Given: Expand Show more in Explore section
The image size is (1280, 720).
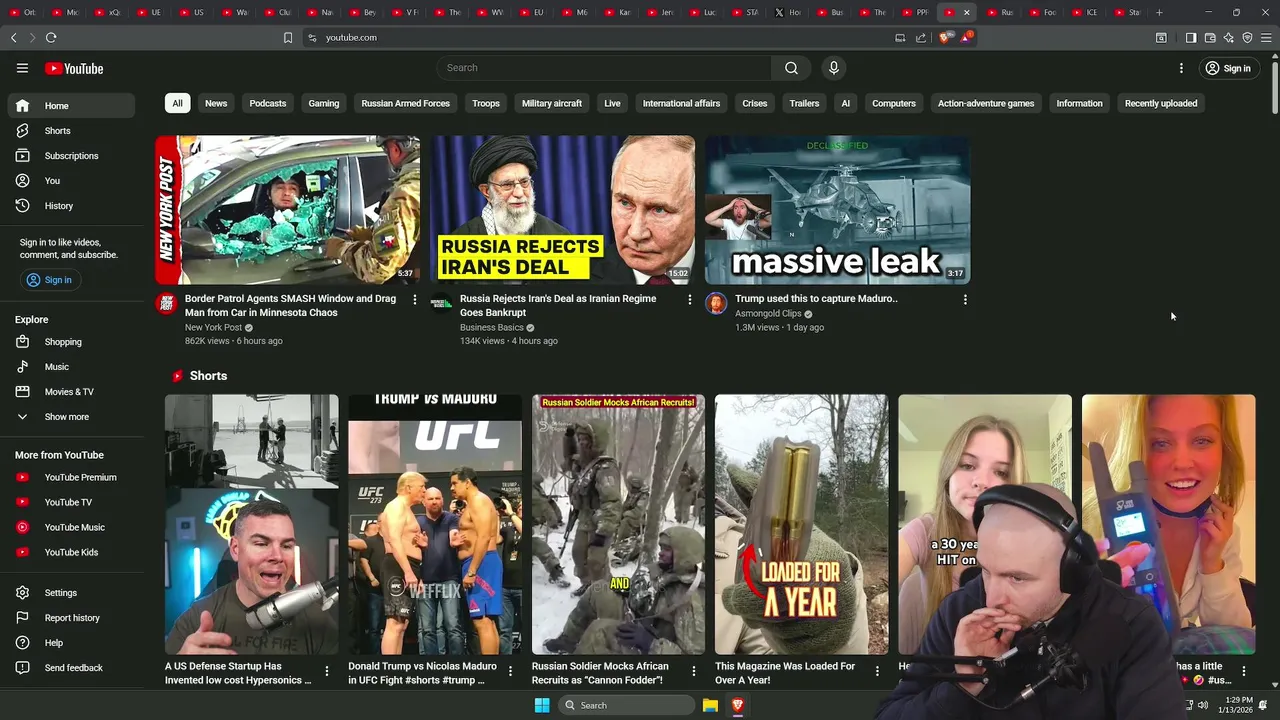Looking at the screenshot, I should point(71,417).
